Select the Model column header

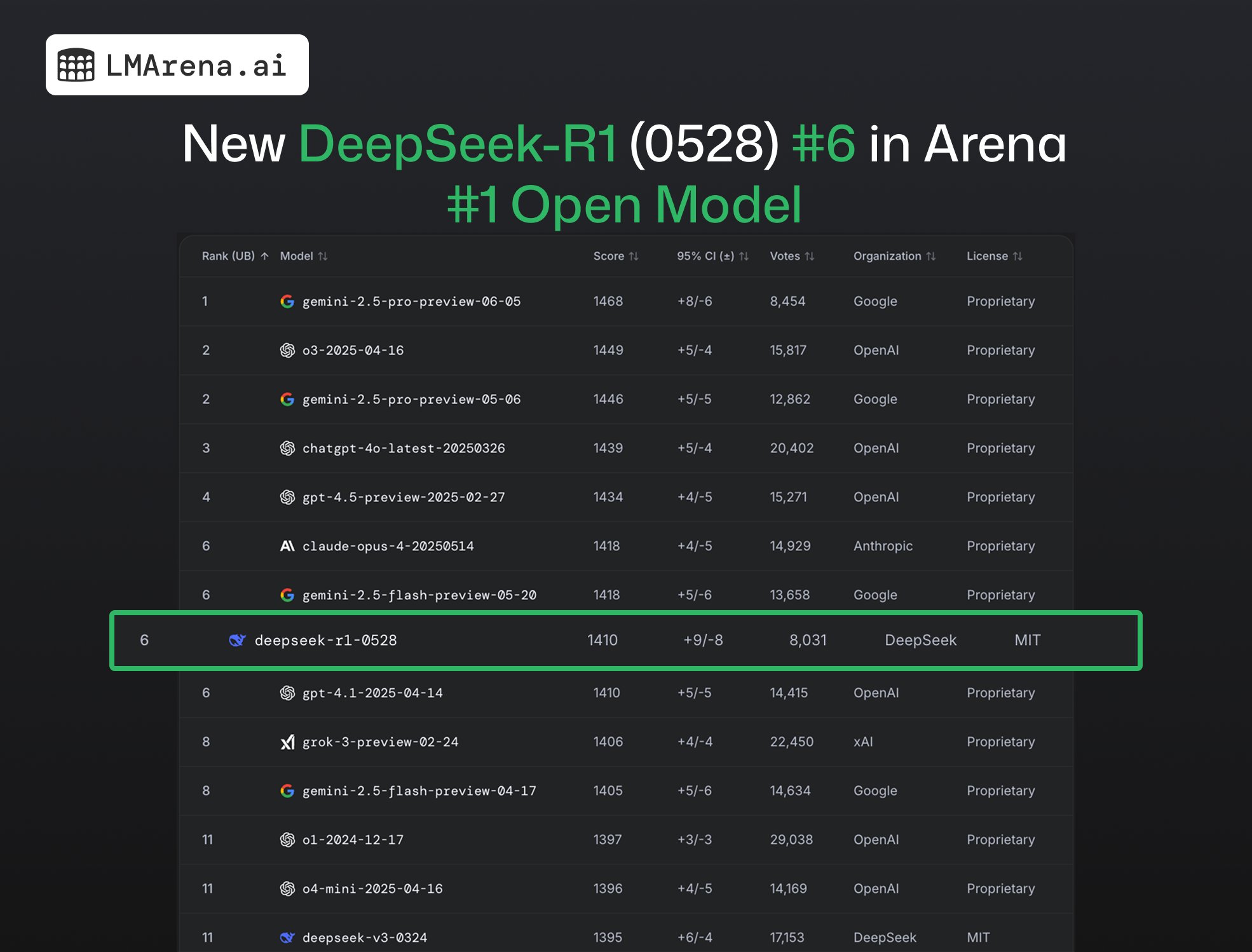point(304,256)
